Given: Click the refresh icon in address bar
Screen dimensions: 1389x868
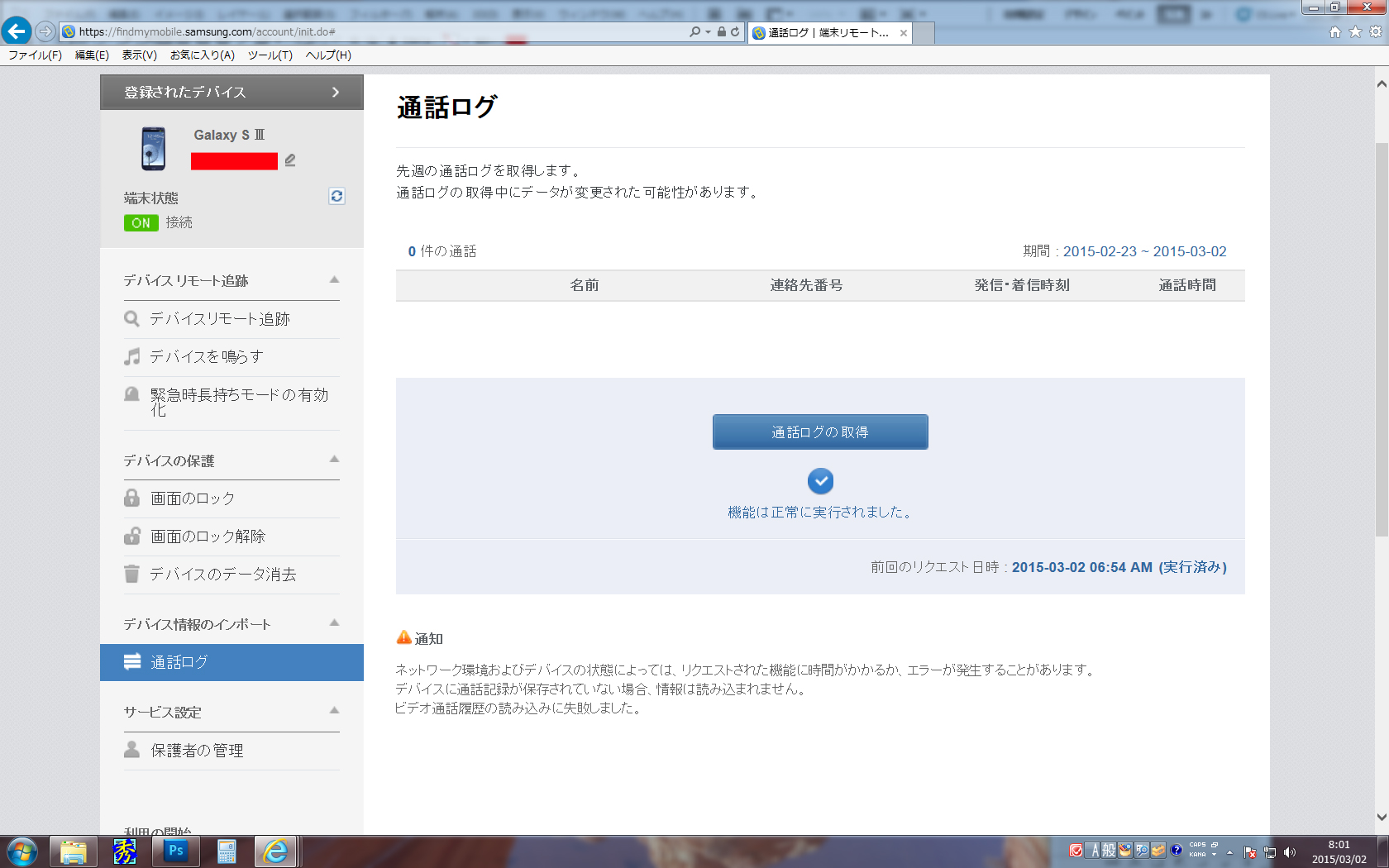Looking at the screenshot, I should [735, 31].
